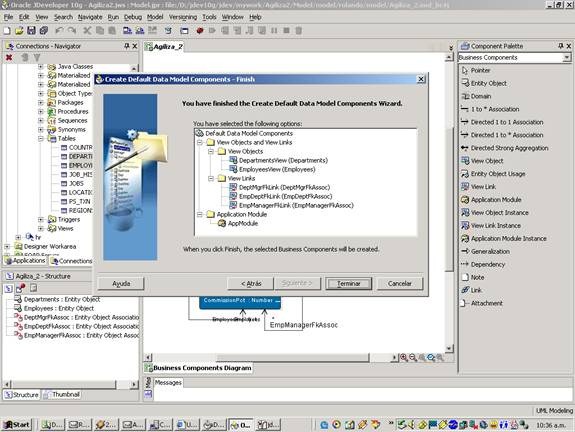Click the Agiliza_2 editor tab
The image size is (575, 432).
164,47
